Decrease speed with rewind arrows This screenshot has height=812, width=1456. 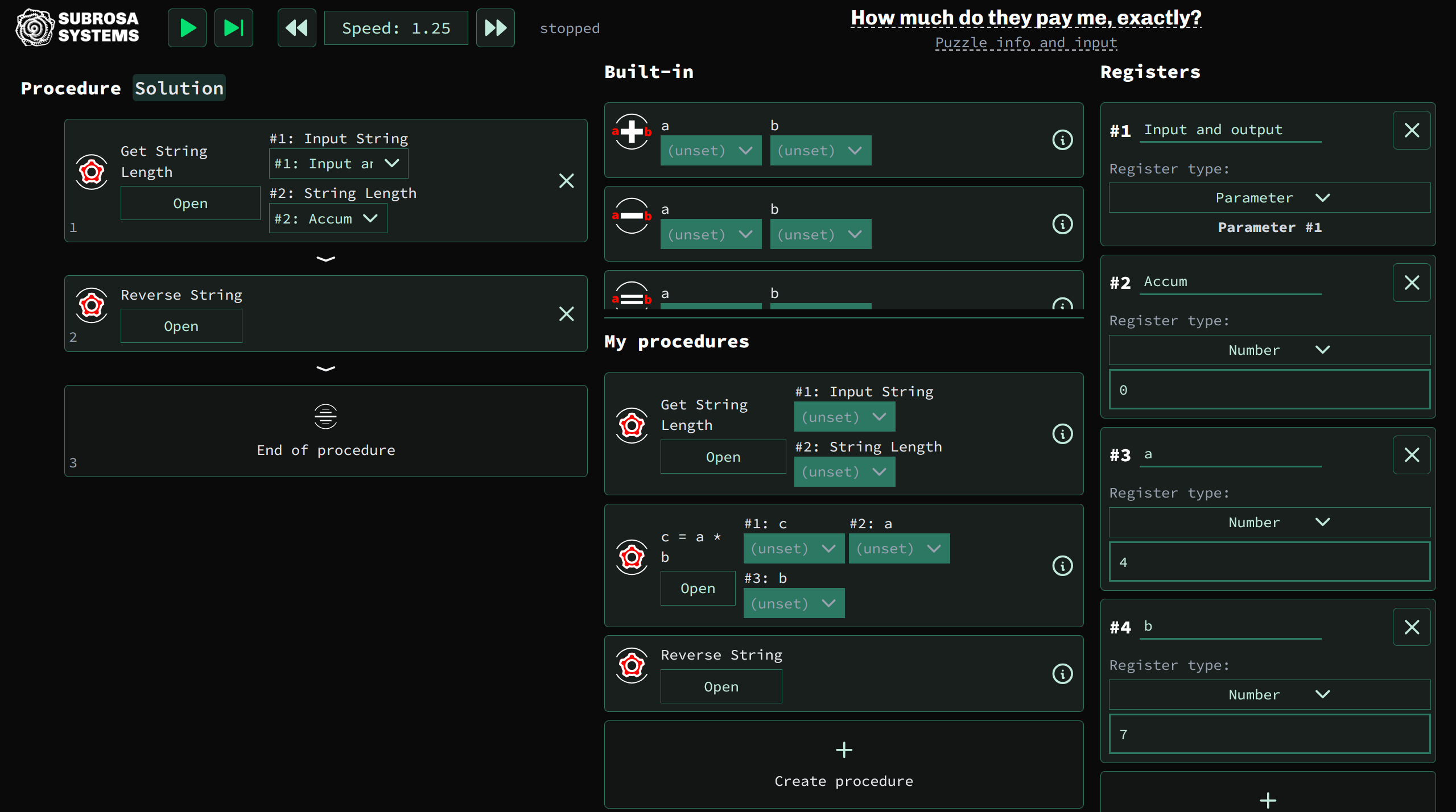tap(296, 28)
